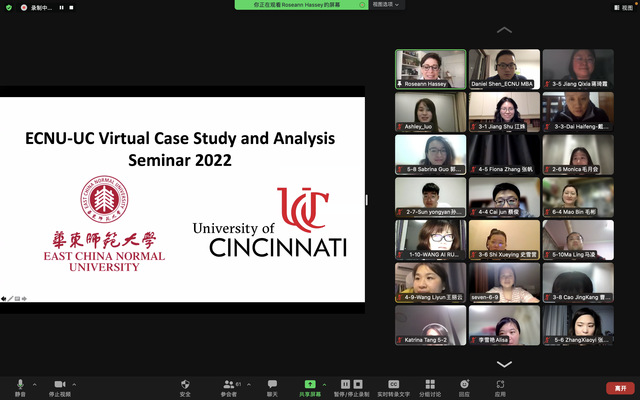
Task: Select the 3-1 Jiang Shu video tile
Action: (x=504, y=112)
